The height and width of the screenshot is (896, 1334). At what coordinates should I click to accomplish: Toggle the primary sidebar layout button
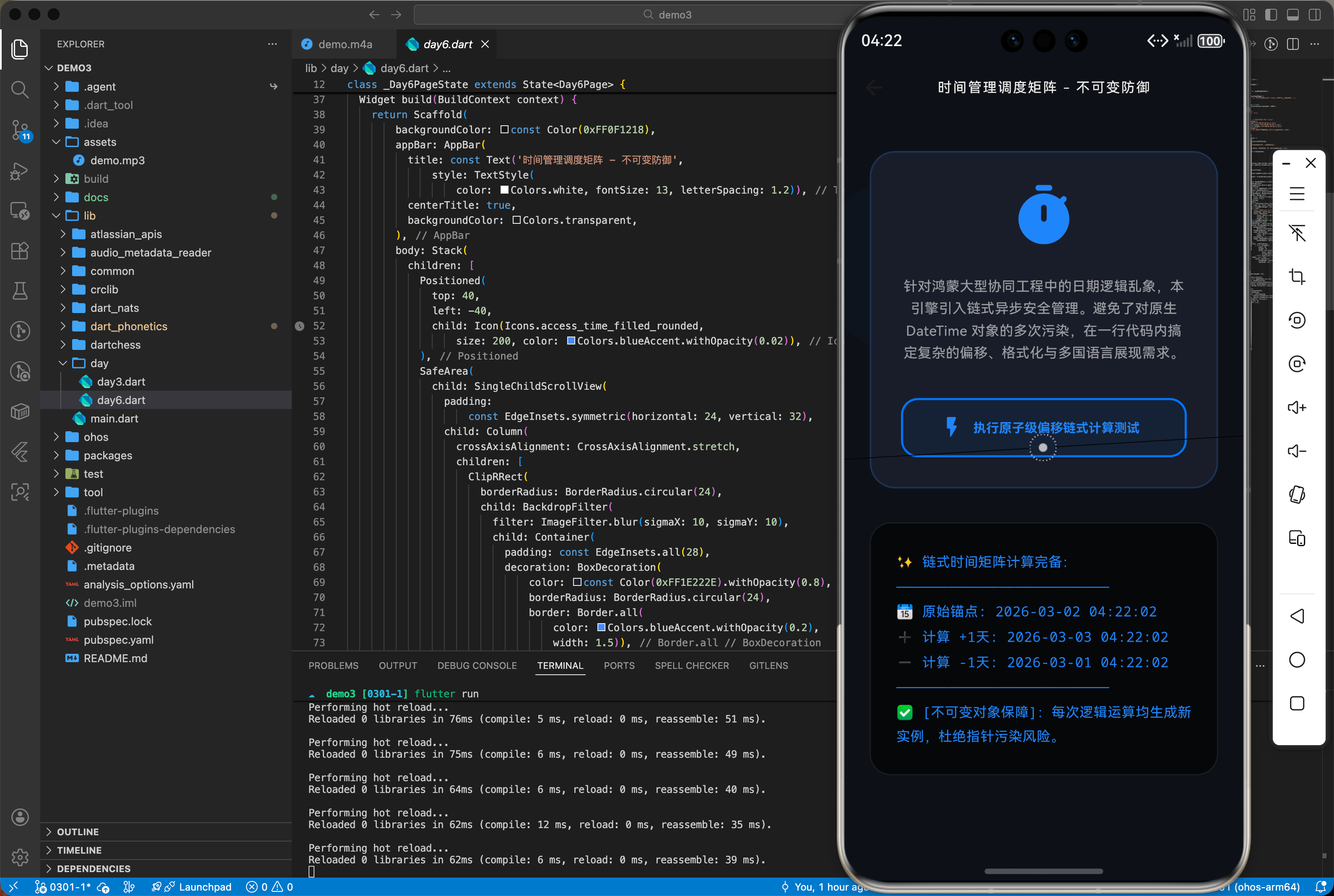tap(1271, 15)
